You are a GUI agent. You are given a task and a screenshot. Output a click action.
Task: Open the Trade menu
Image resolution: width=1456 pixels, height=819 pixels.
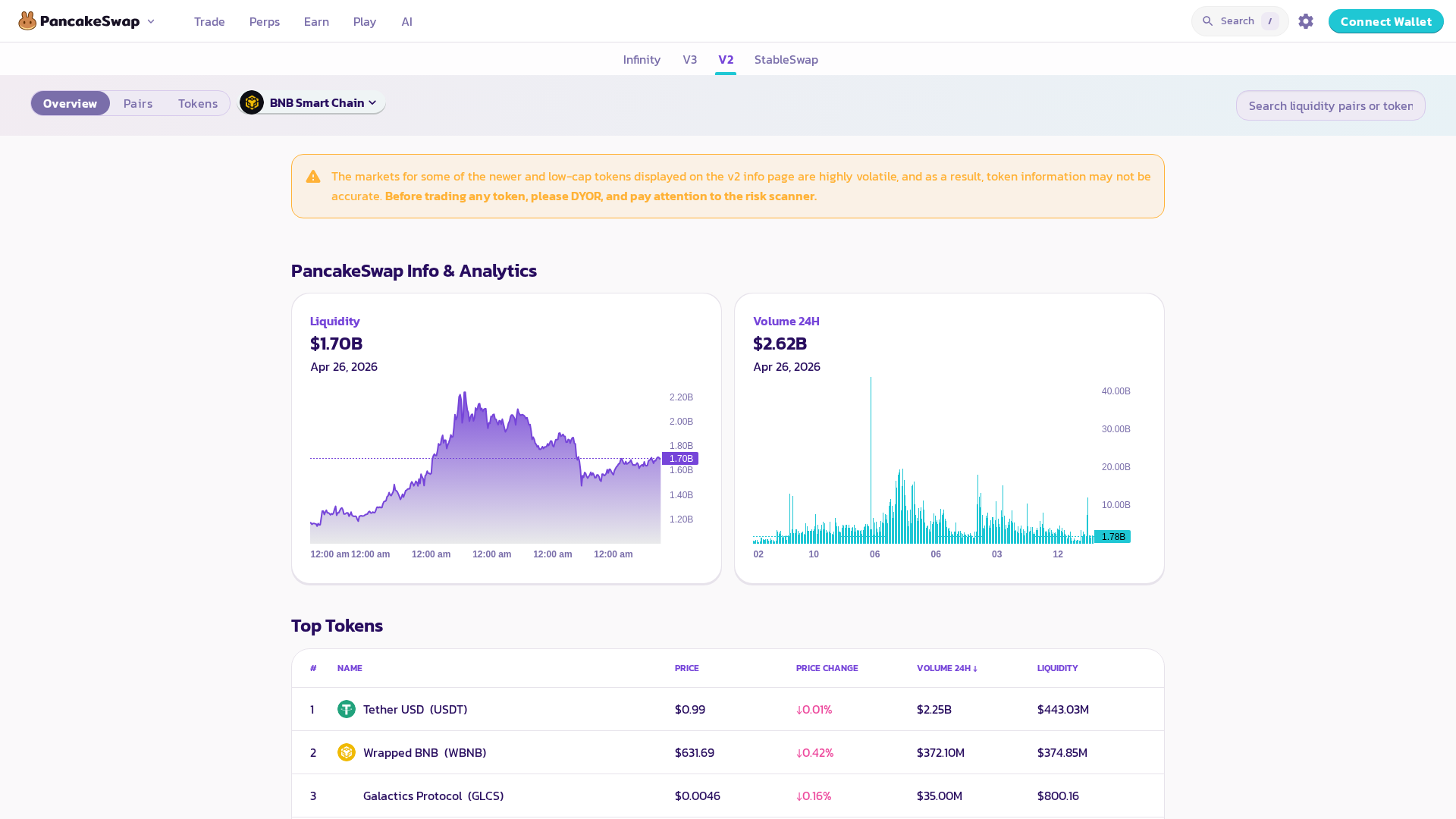[209, 21]
